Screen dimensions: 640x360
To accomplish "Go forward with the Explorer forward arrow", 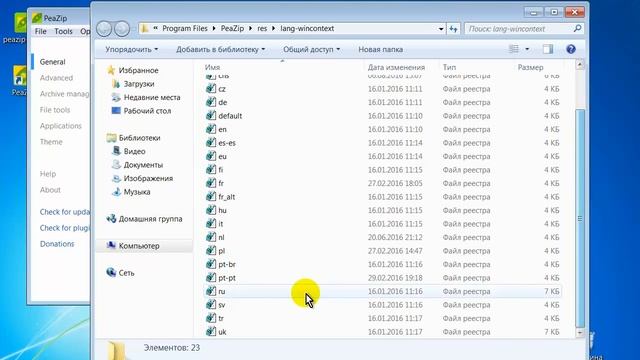I will coord(122,29).
